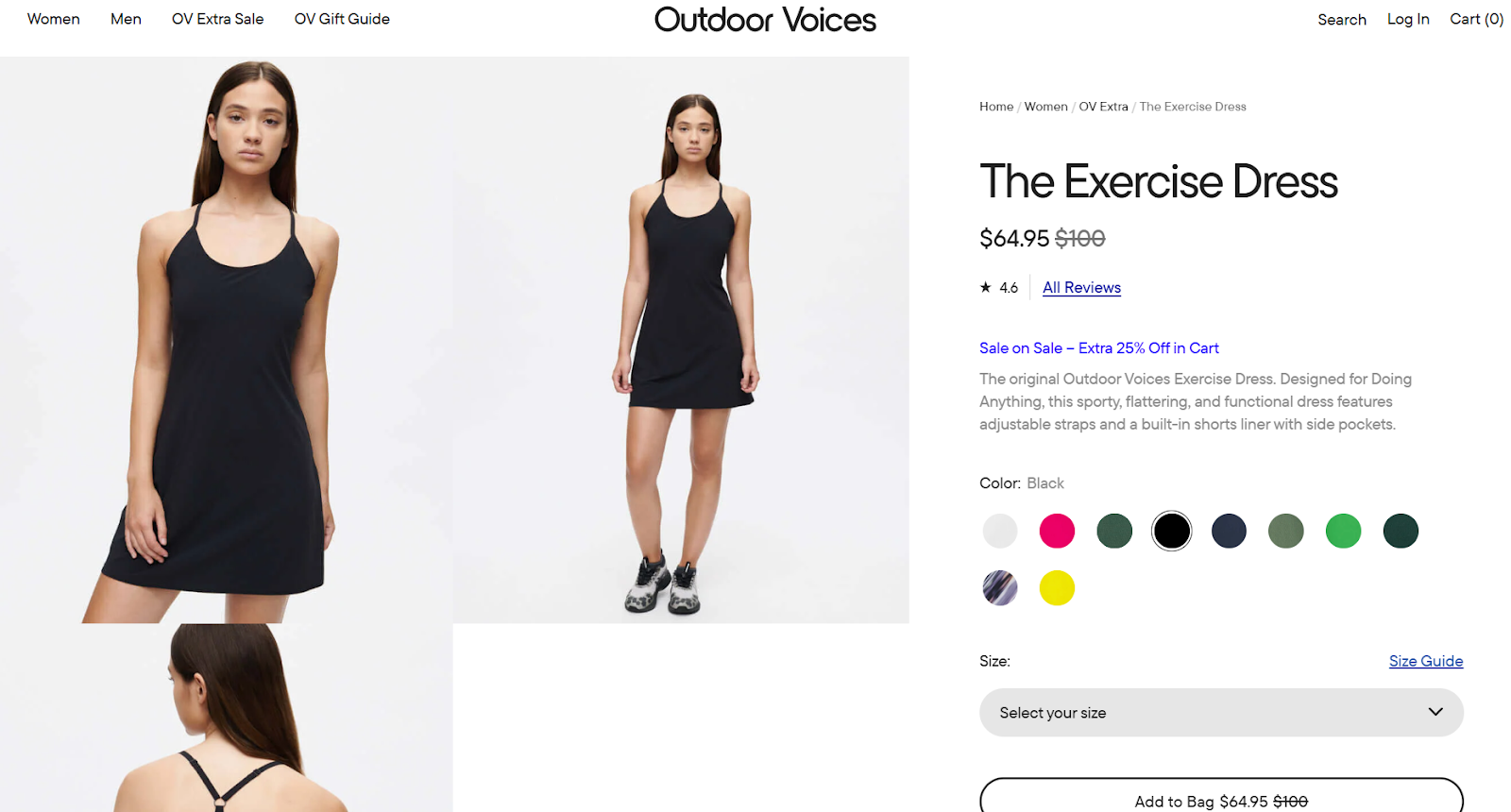Open the OV Gift Guide

(x=341, y=19)
